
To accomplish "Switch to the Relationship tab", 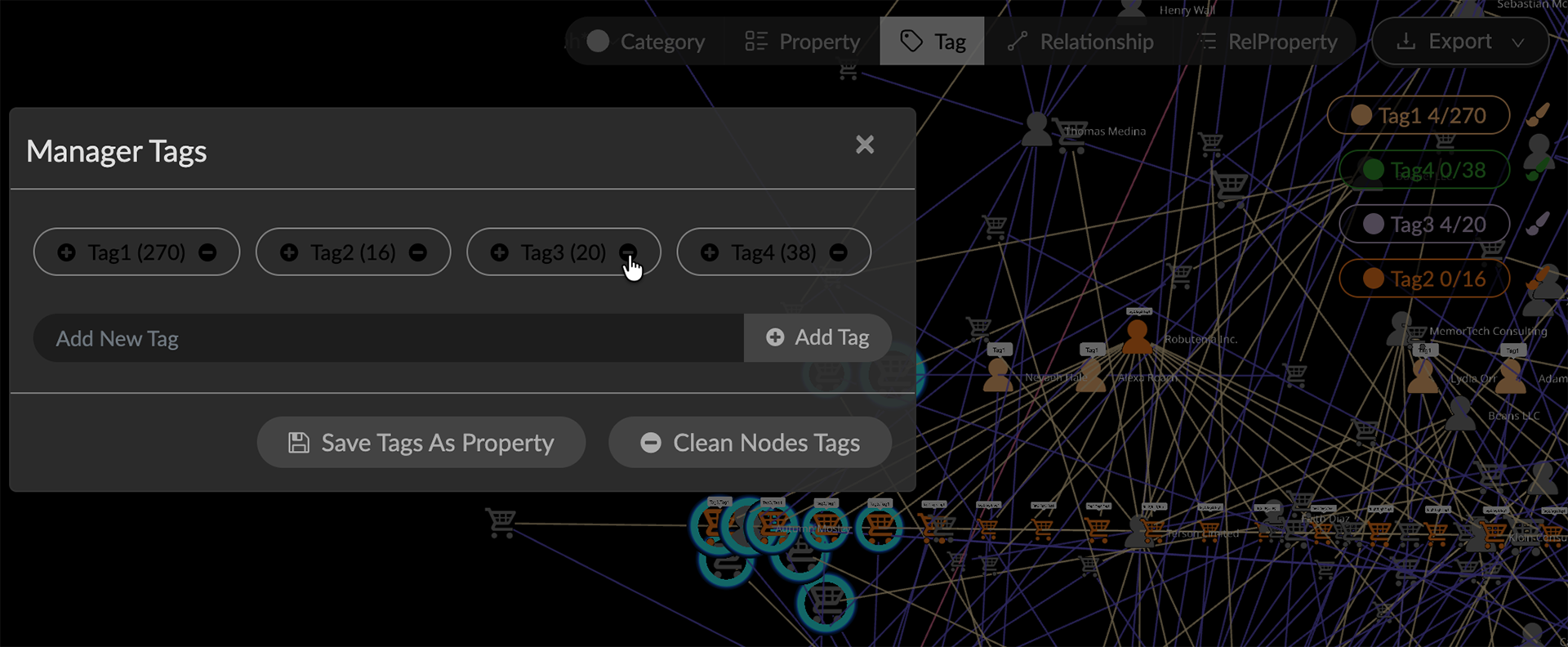I will click(x=1081, y=42).
